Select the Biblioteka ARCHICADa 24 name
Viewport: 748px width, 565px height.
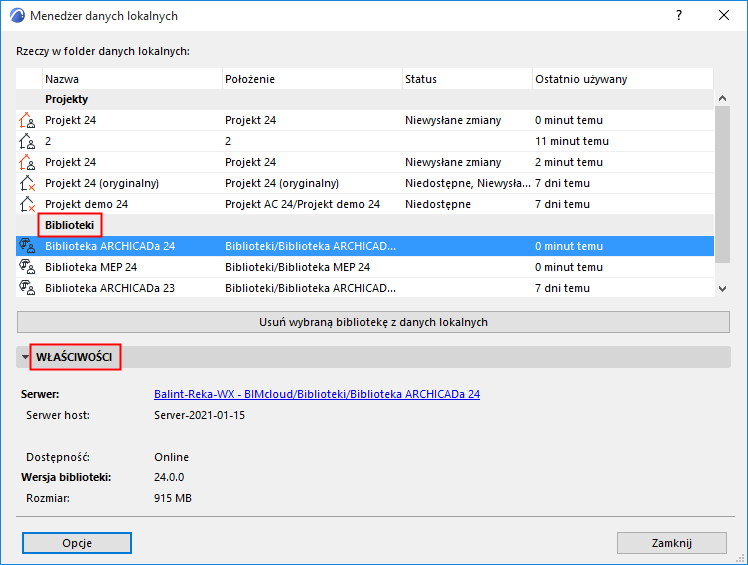[110, 246]
